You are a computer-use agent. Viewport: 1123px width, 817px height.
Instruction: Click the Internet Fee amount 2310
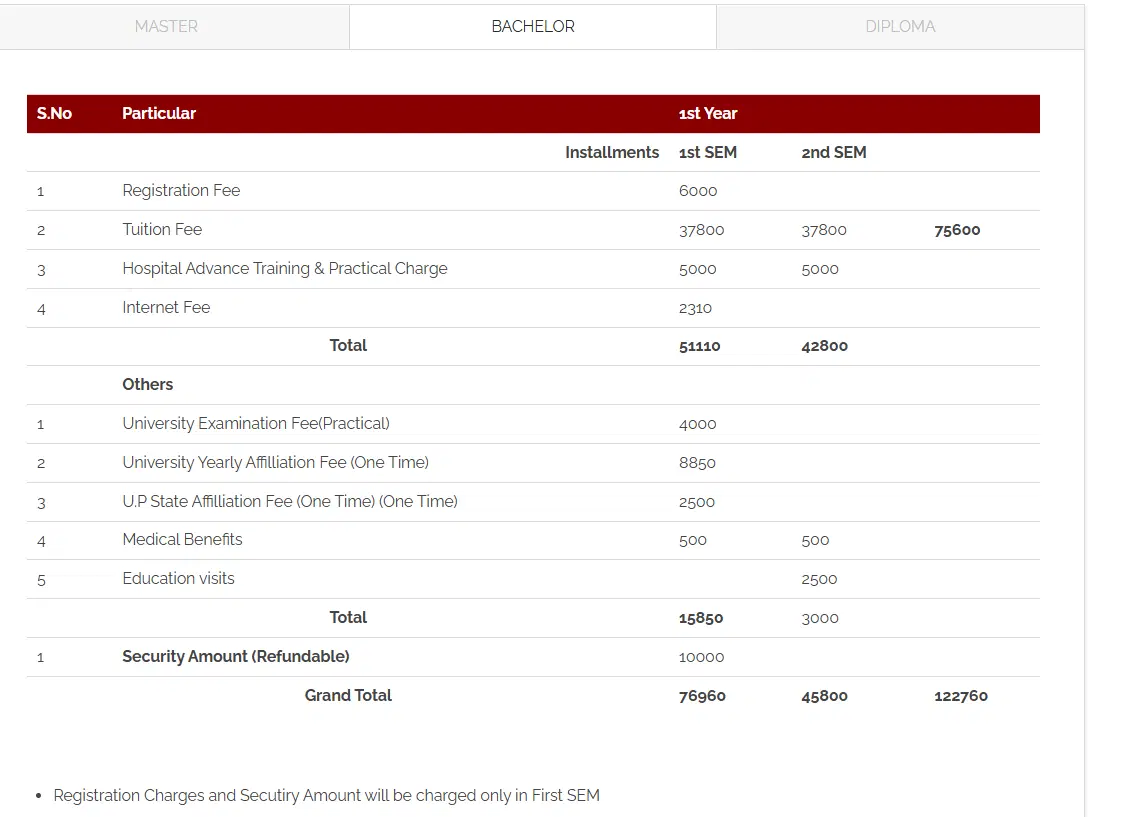pyautogui.click(x=695, y=309)
